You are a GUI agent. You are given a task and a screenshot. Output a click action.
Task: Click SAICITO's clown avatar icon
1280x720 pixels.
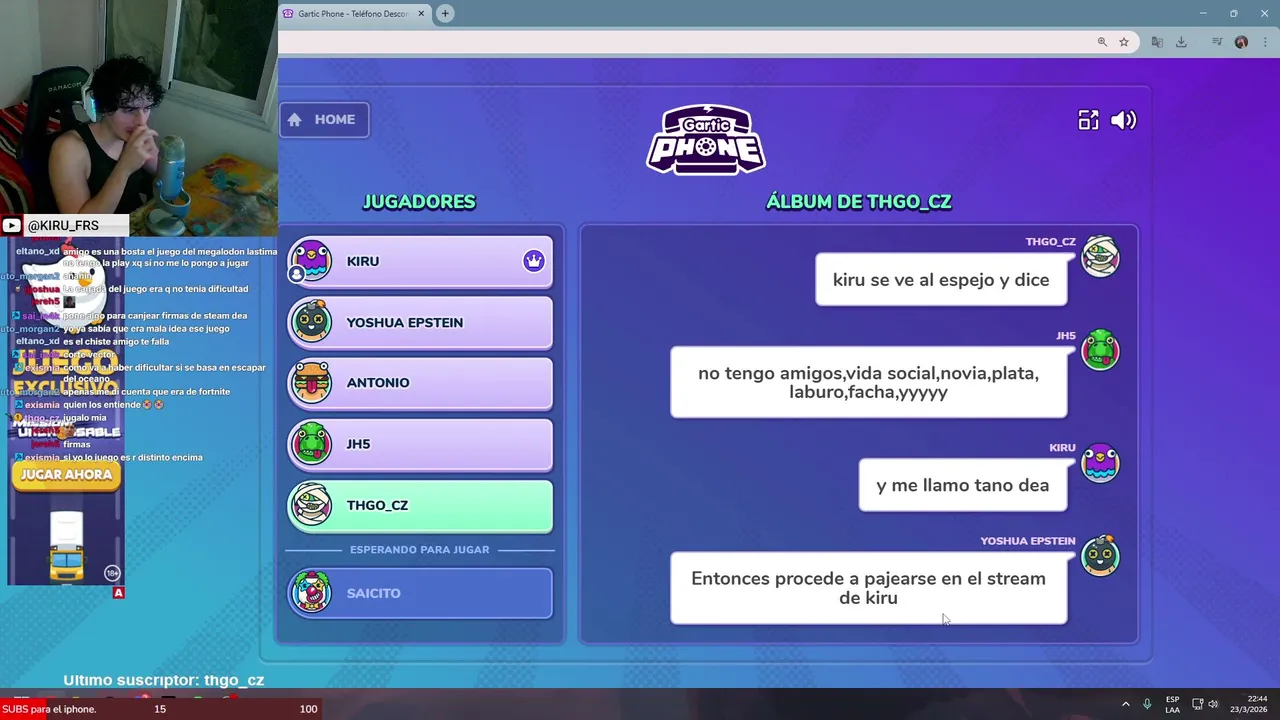(x=311, y=592)
